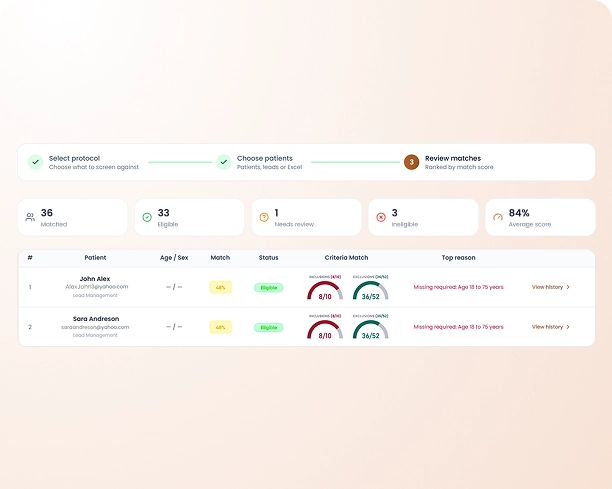The width and height of the screenshot is (612, 489).
Task: Click the patient name John Alex
Action: [95, 279]
